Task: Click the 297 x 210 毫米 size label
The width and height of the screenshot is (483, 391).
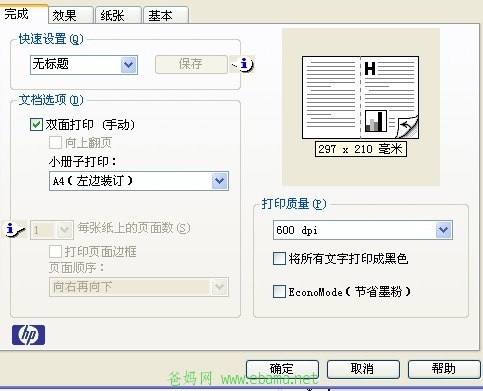Action: [361, 149]
